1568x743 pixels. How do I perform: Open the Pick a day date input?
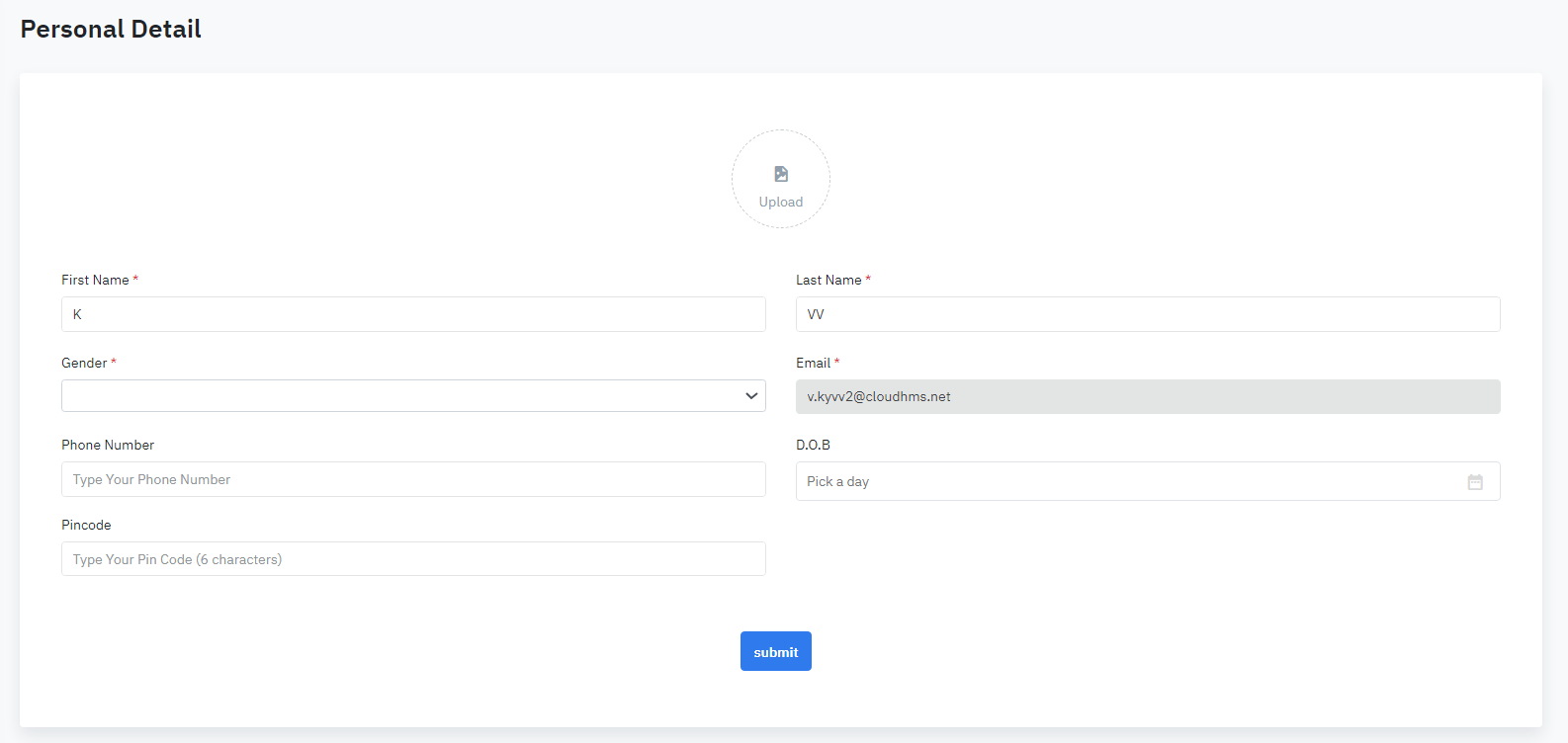pyautogui.click(x=1127, y=481)
